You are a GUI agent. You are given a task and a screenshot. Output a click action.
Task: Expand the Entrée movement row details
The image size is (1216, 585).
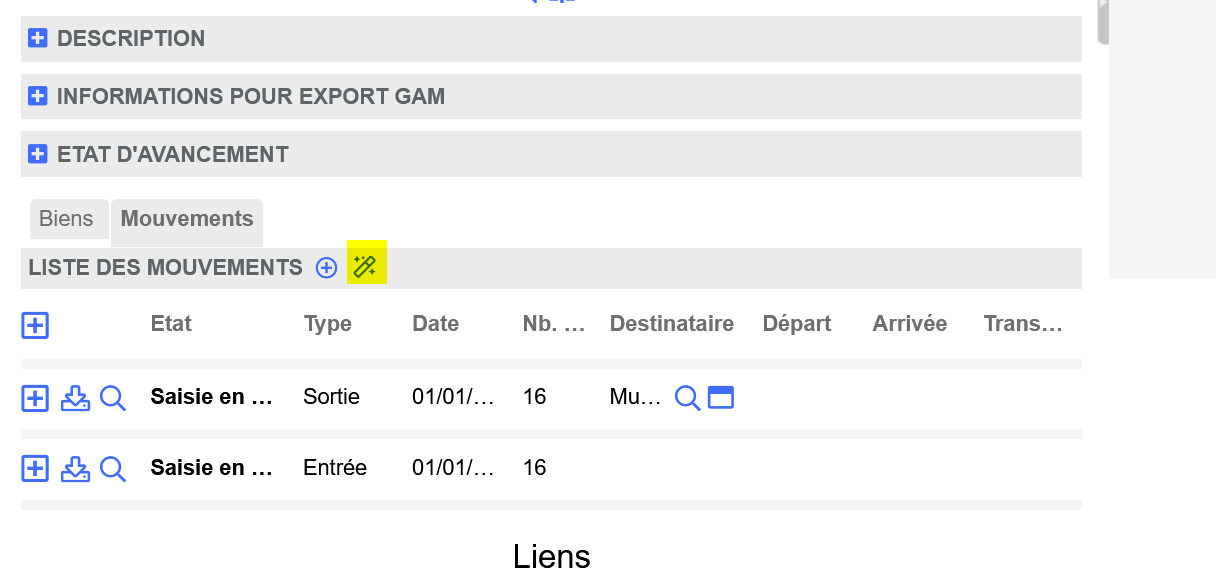coord(35,468)
